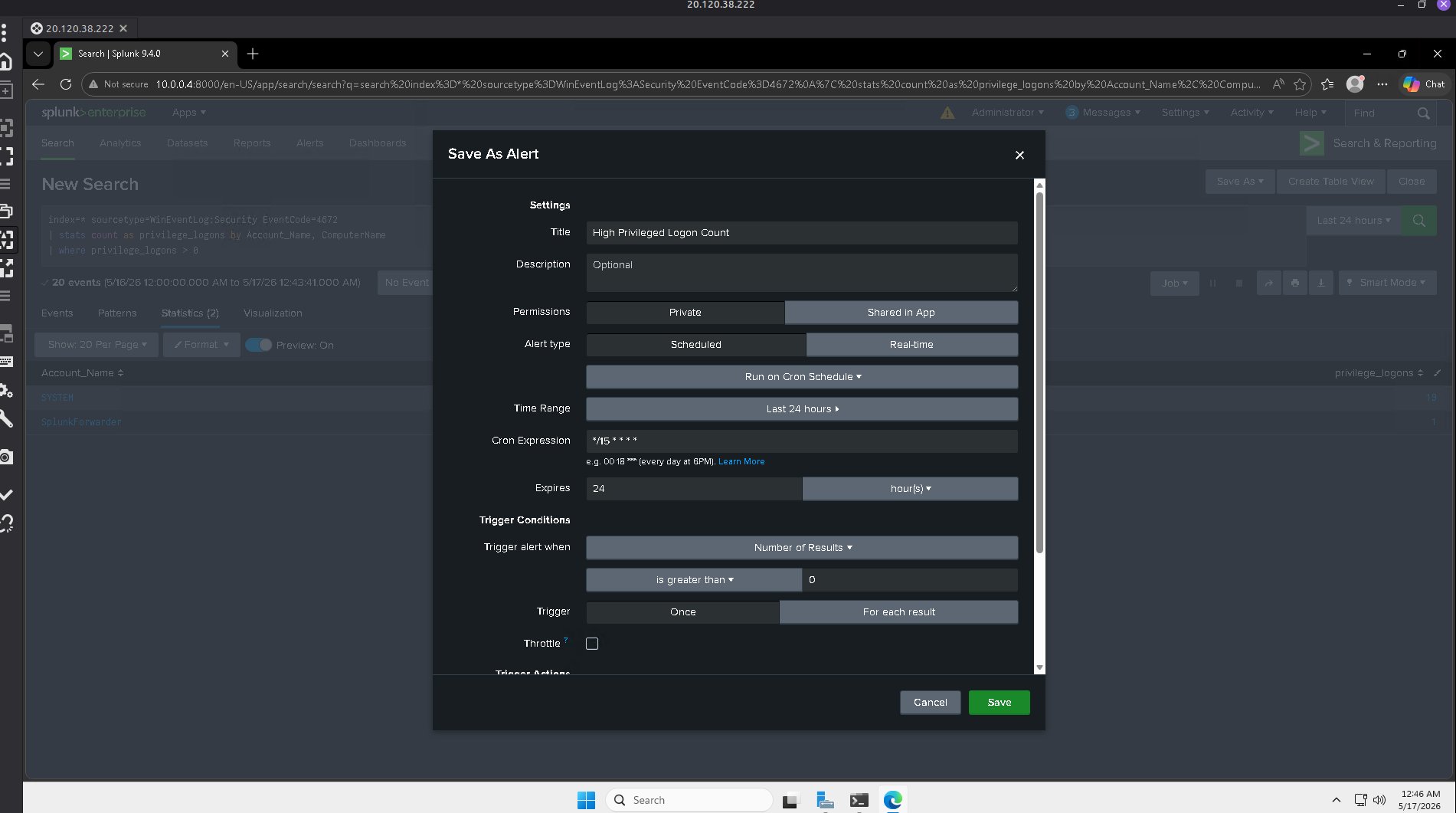The image size is (1456, 813).
Task: Open the Settings menu in Splunk
Action: [1185, 113]
